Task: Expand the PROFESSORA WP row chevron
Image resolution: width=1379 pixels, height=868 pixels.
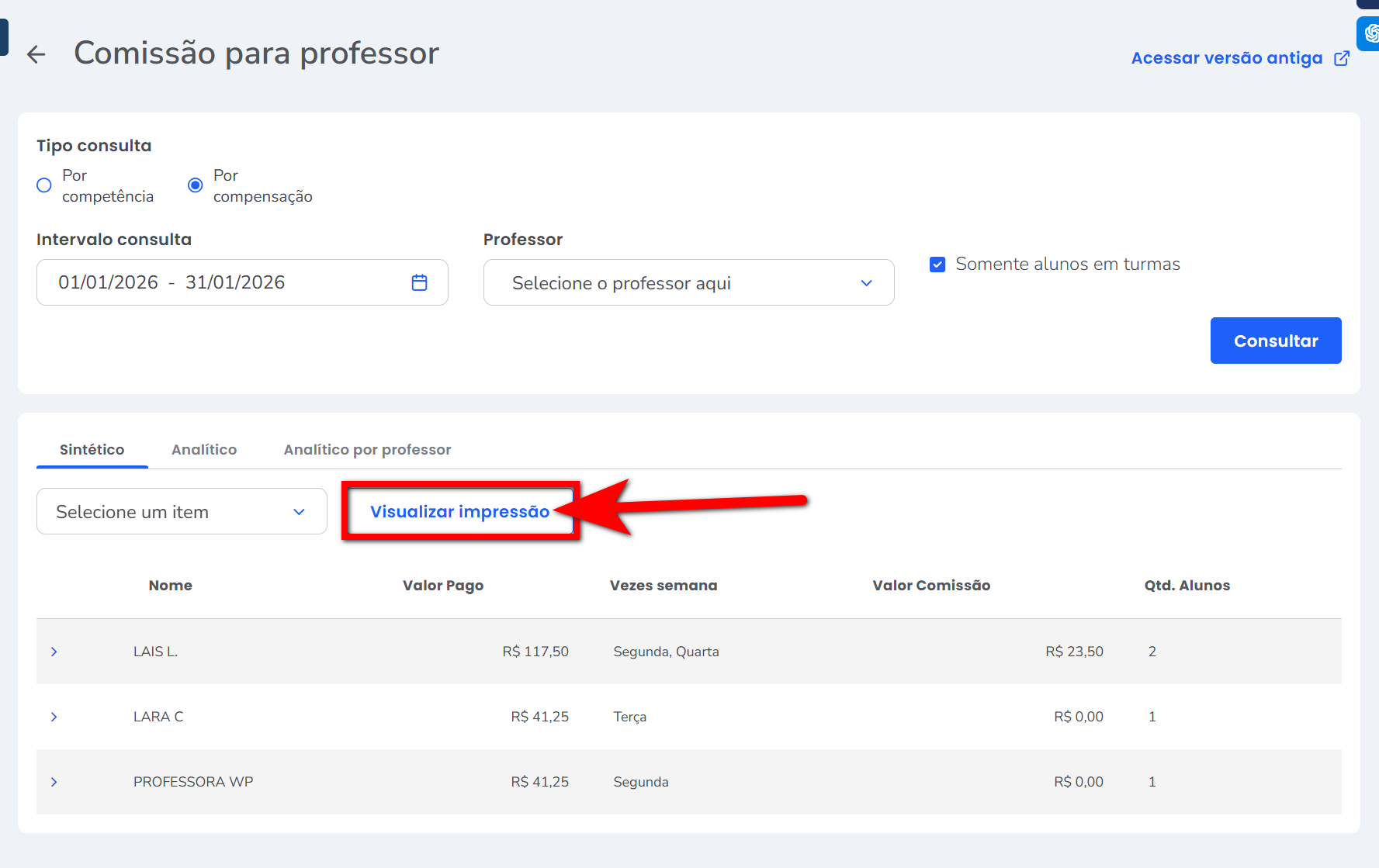Action: [x=54, y=782]
